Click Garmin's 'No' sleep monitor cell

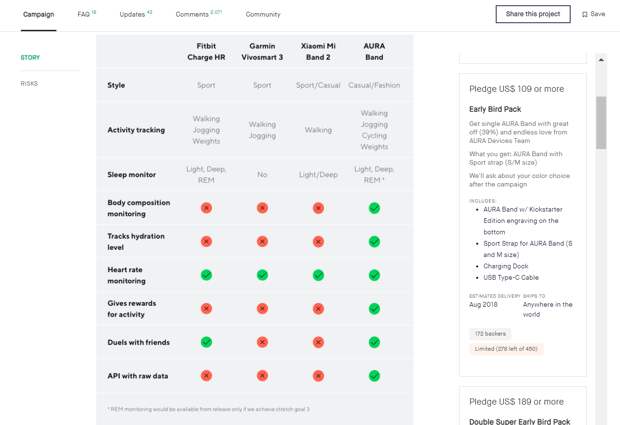(262, 175)
